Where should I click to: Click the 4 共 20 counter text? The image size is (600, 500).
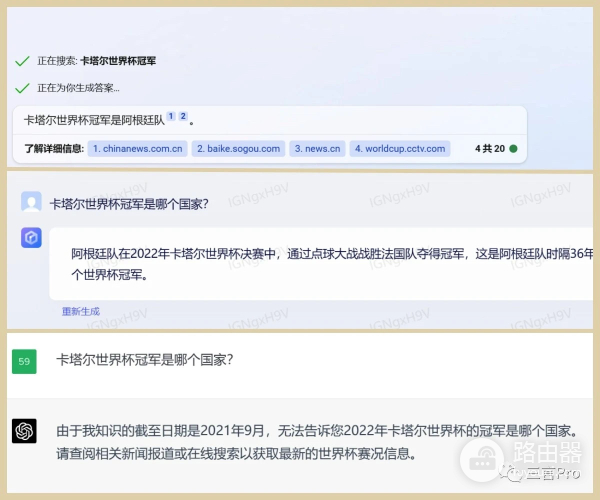490,148
